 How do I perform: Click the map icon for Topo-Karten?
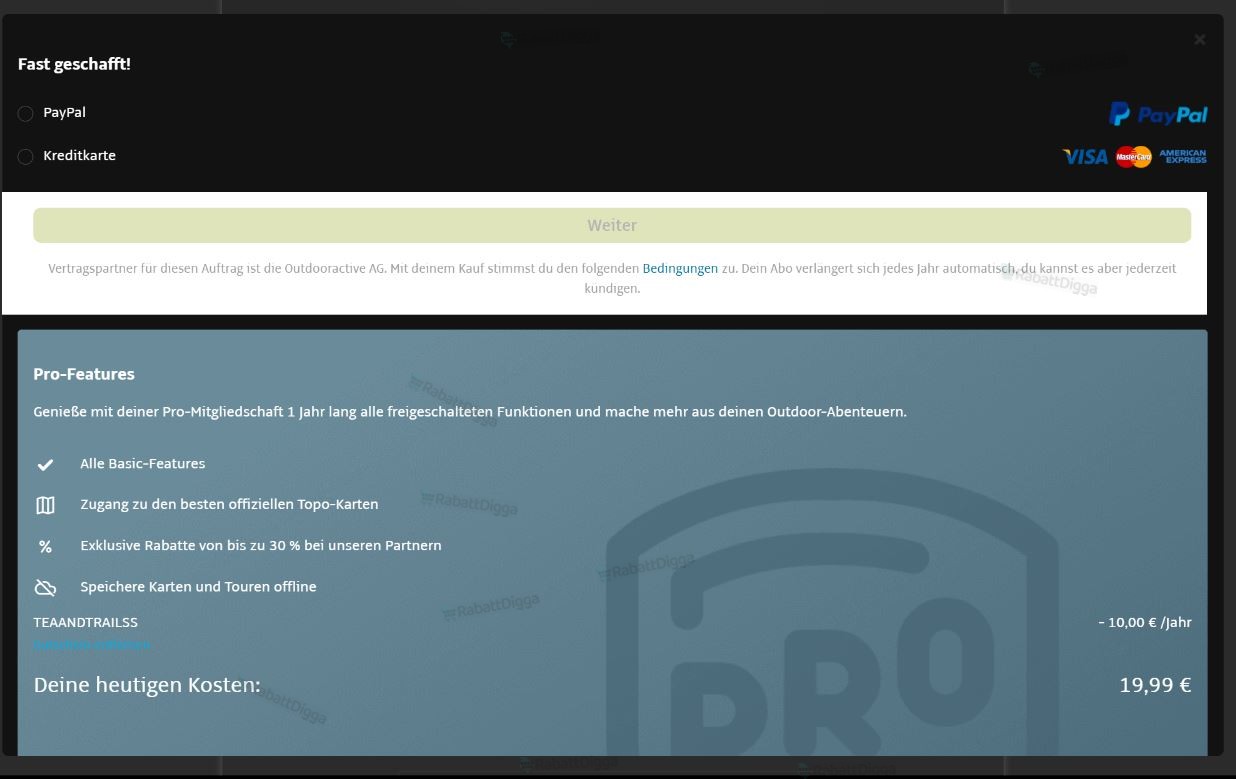click(x=45, y=505)
